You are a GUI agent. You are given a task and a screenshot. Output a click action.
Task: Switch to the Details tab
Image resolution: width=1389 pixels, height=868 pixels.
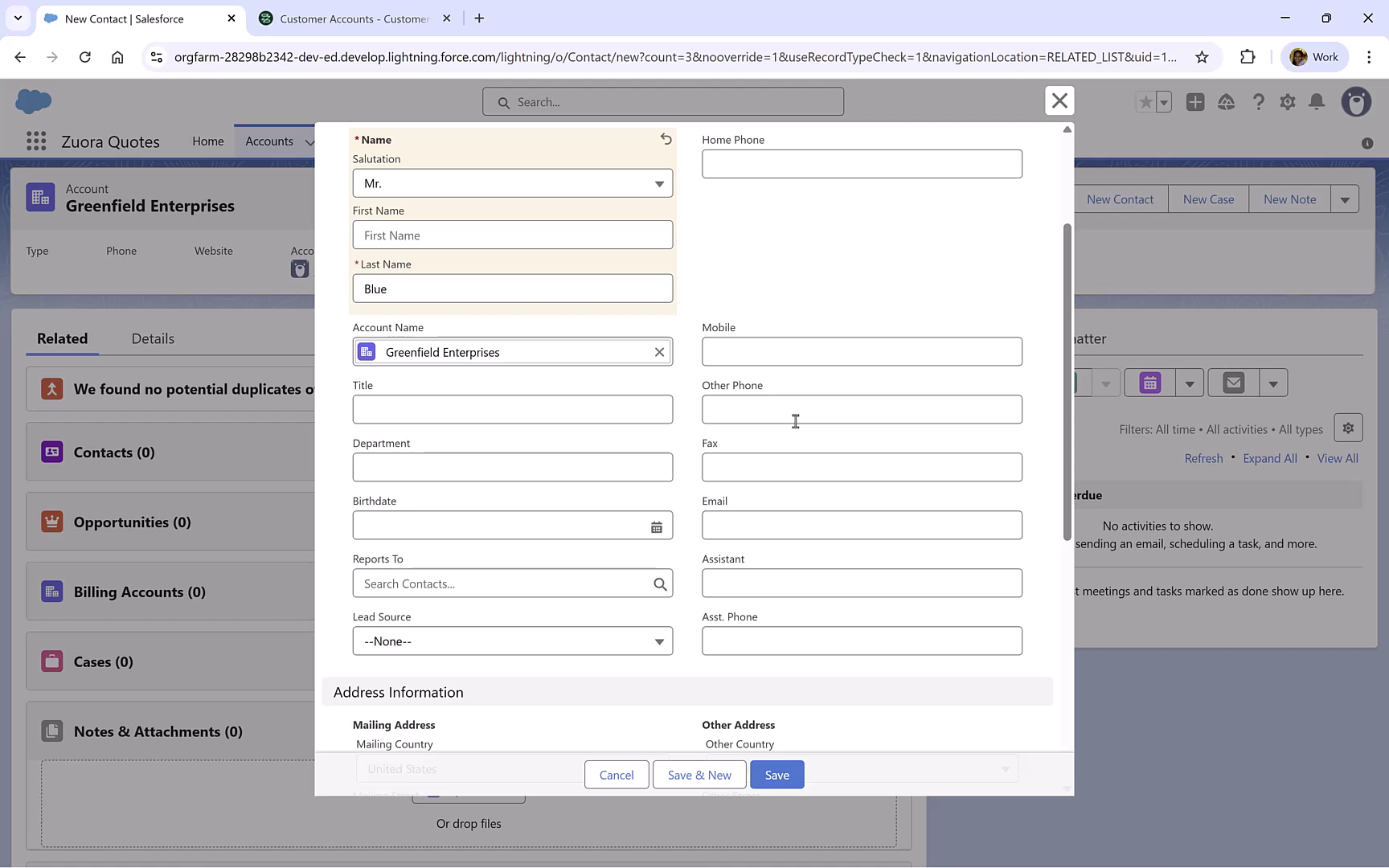tap(152, 338)
